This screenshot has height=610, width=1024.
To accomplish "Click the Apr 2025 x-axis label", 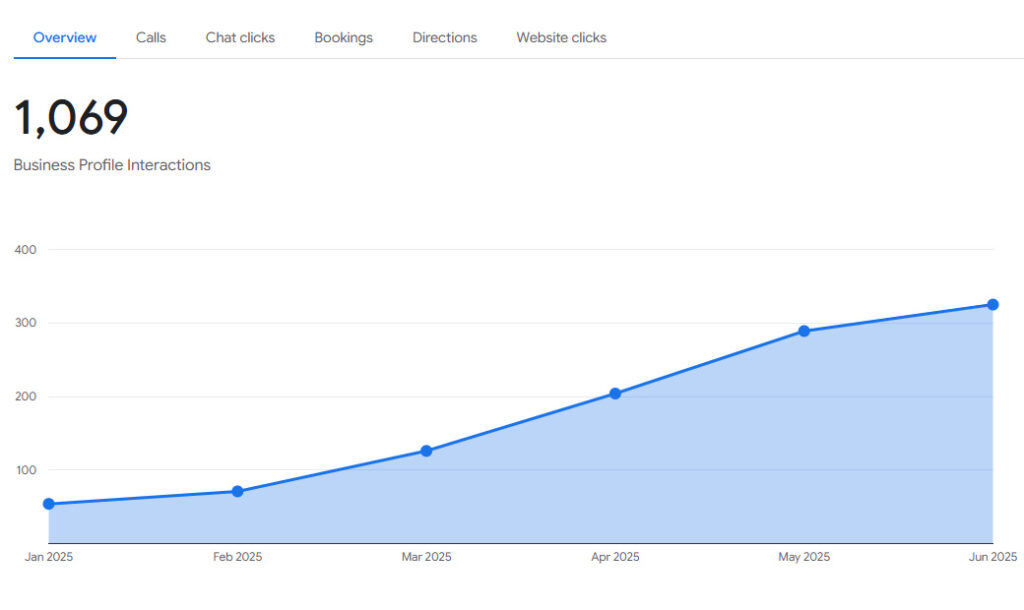I will tap(615, 557).
